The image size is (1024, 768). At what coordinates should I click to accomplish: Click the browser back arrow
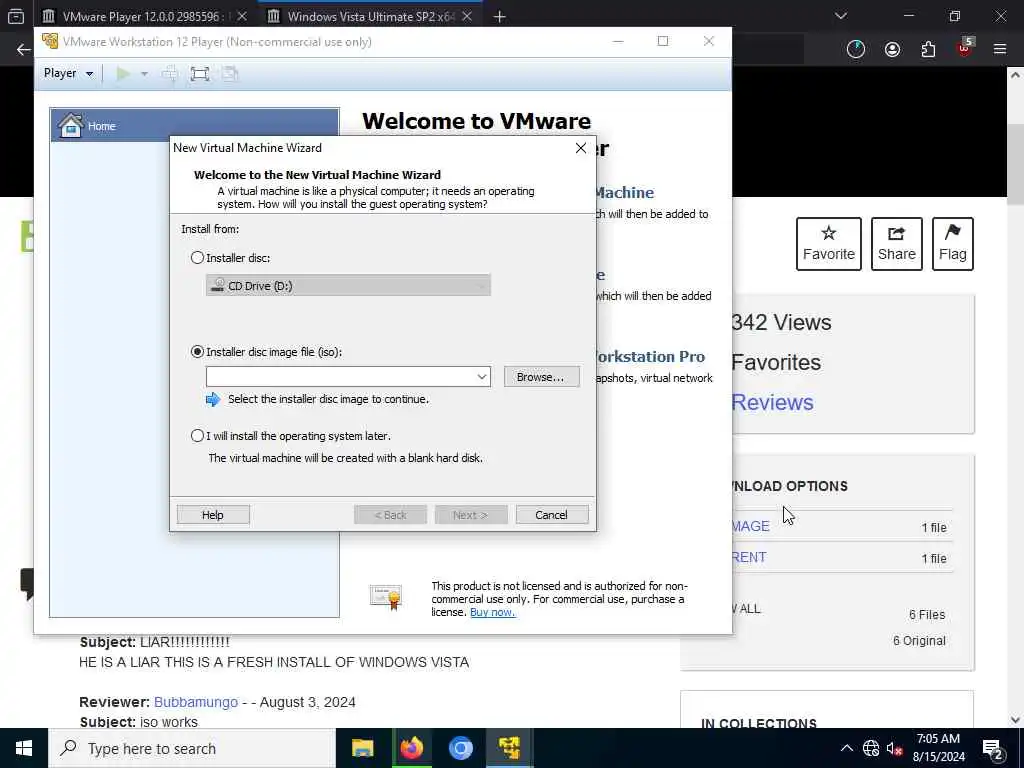[24, 50]
